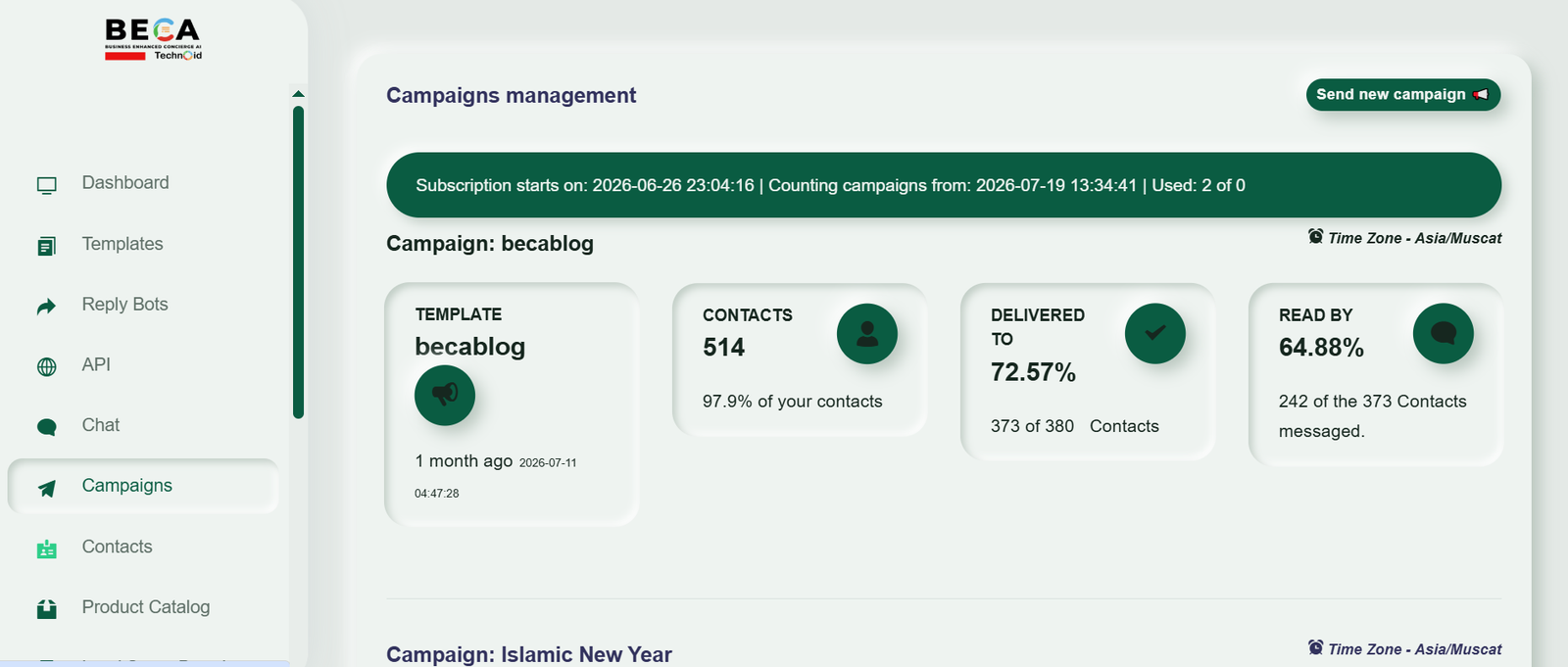Click the megaphone icon in Template card
The width and height of the screenshot is (1568, 667).
[x=445, y=395]
